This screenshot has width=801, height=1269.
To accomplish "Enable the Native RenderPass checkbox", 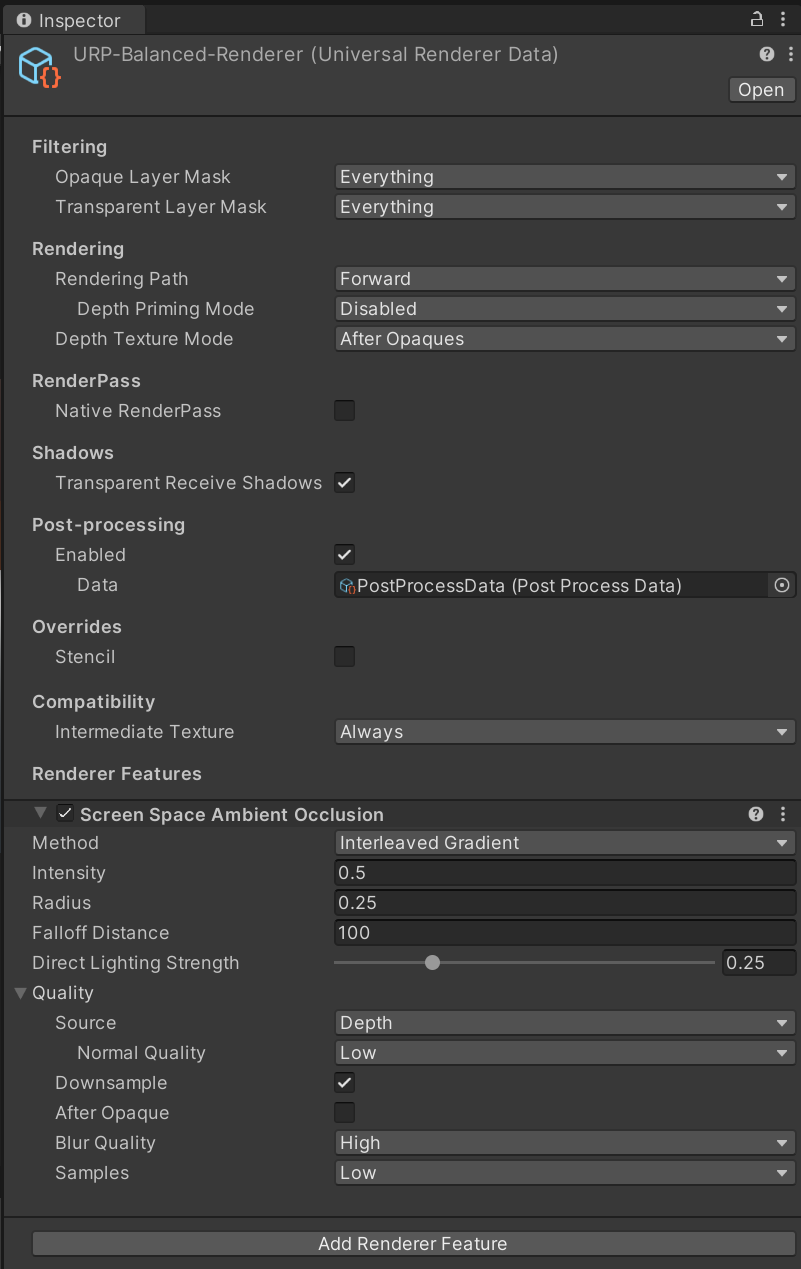I will pos(345,411).
